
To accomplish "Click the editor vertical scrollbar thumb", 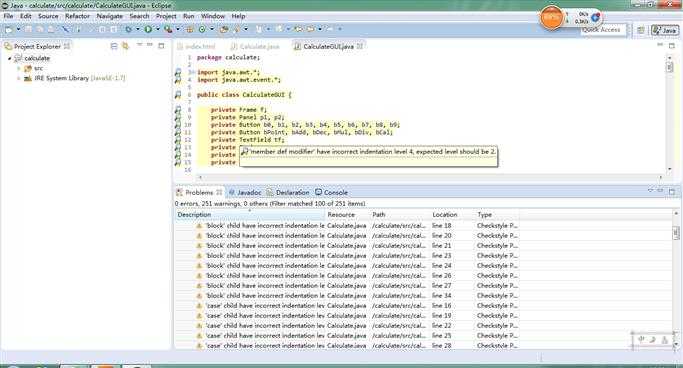I will [x=669, y=67].
